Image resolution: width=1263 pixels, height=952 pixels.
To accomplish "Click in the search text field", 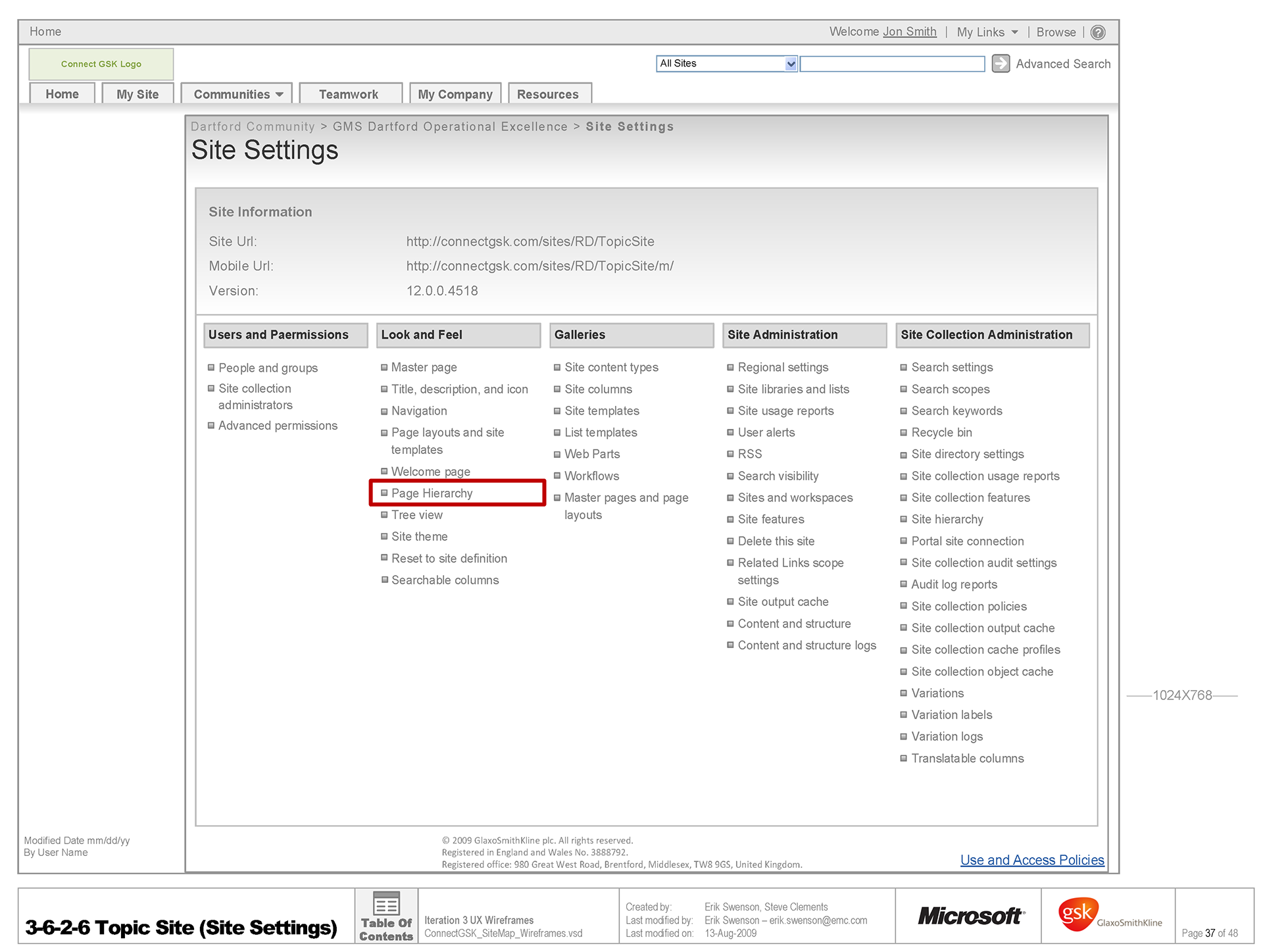I will (892, 64).
